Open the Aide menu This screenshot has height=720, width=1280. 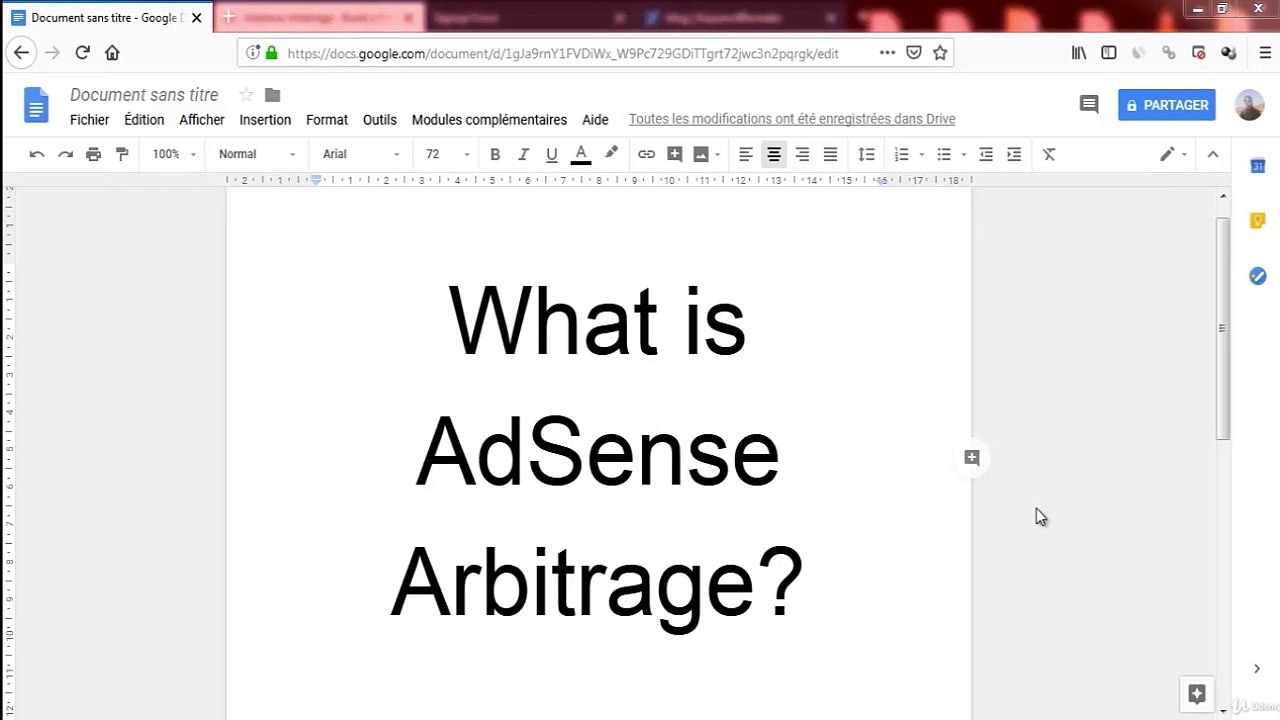595,120
